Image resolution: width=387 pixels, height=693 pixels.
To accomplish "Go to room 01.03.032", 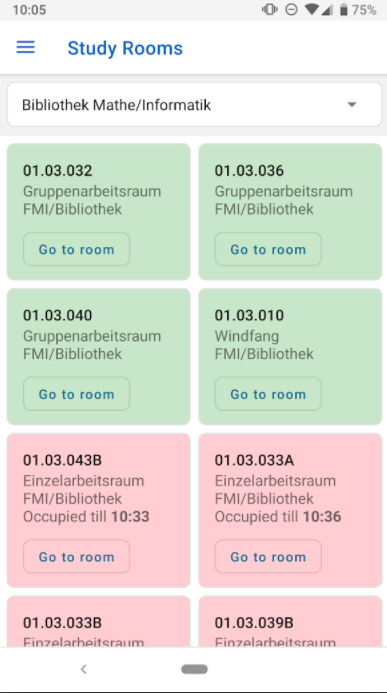I will [x=76, y=249].
